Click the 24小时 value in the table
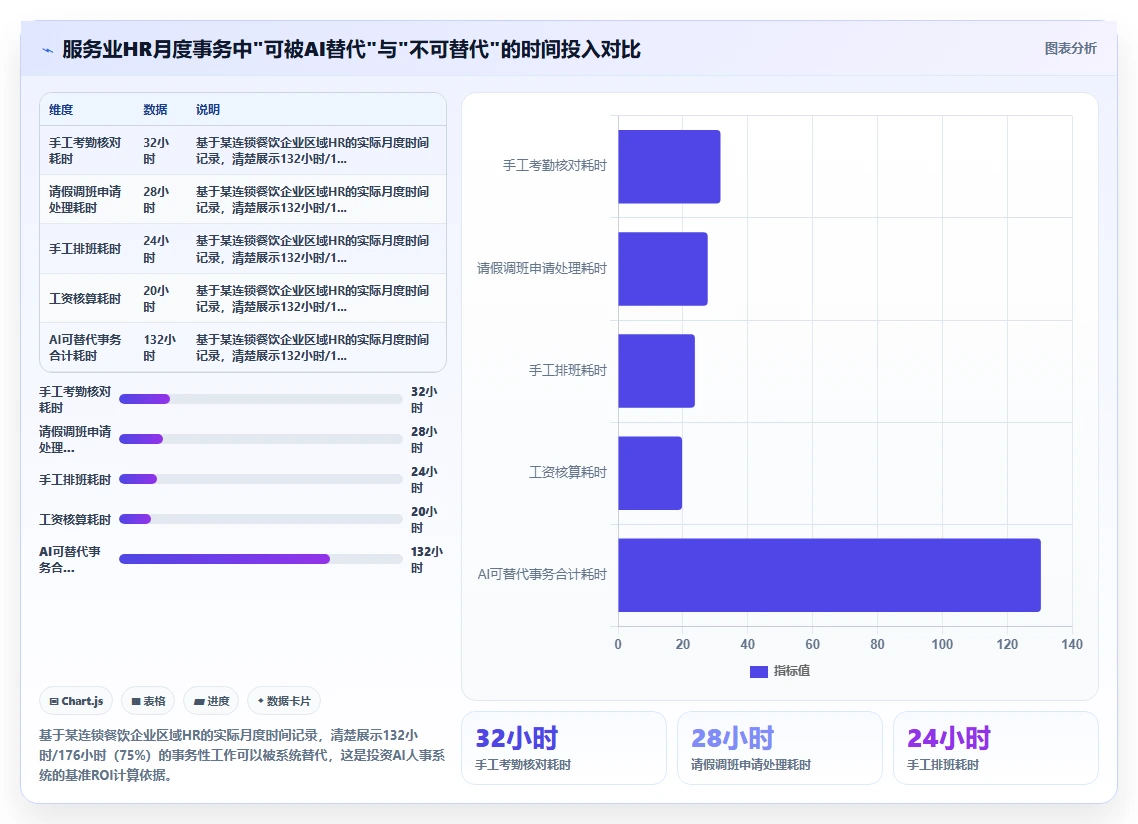Screen dimensions: 1138x824 [x=156, y=249]
